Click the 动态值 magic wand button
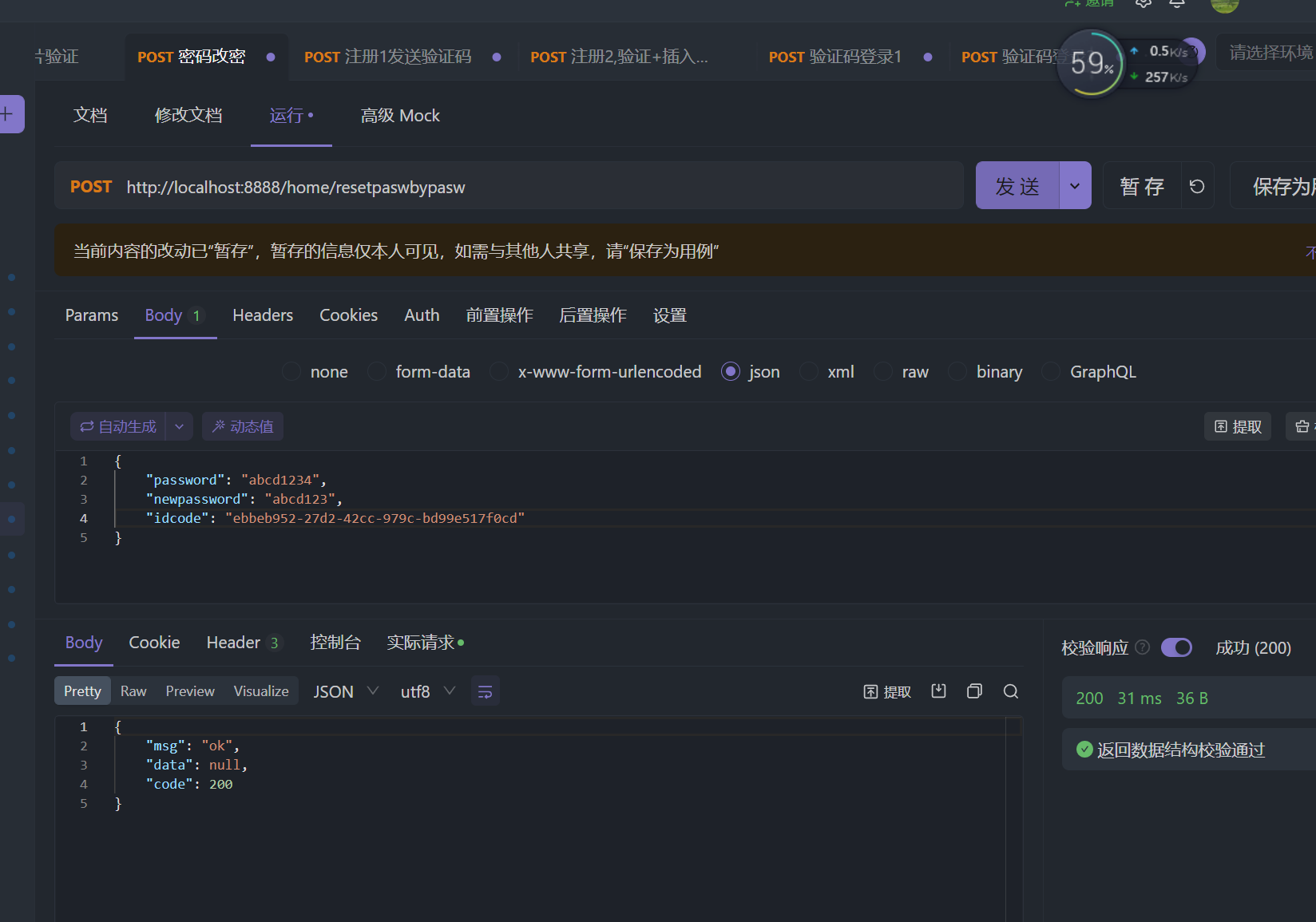This screenshot has width=1316, height=922. (243, 426)
